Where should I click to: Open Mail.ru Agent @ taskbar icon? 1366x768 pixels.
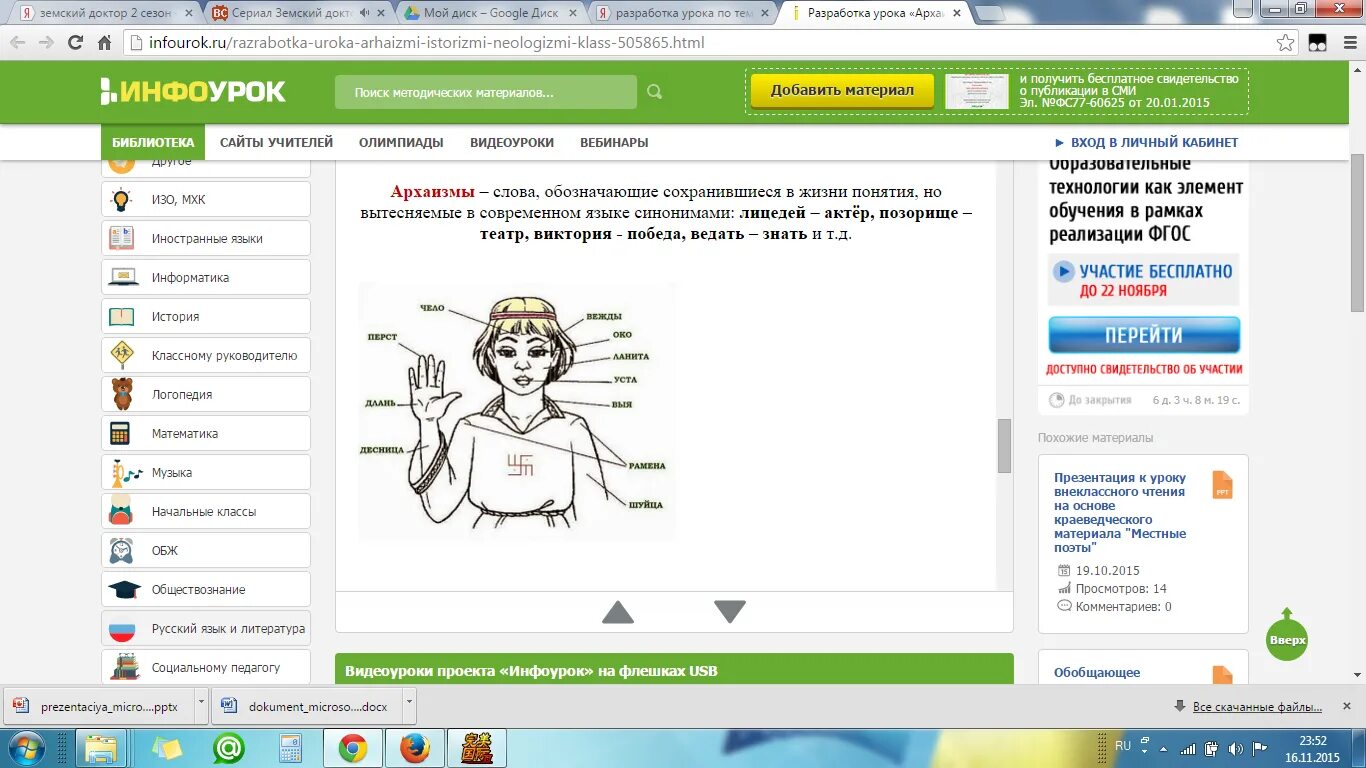[x=229, y=748]
